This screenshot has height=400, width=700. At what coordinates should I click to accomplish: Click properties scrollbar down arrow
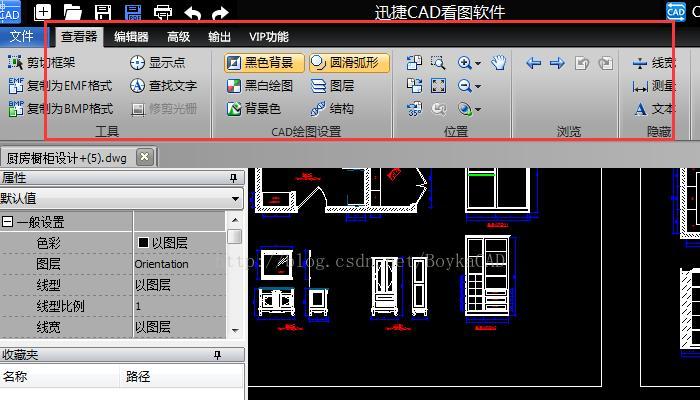click(x=235, y=331)
